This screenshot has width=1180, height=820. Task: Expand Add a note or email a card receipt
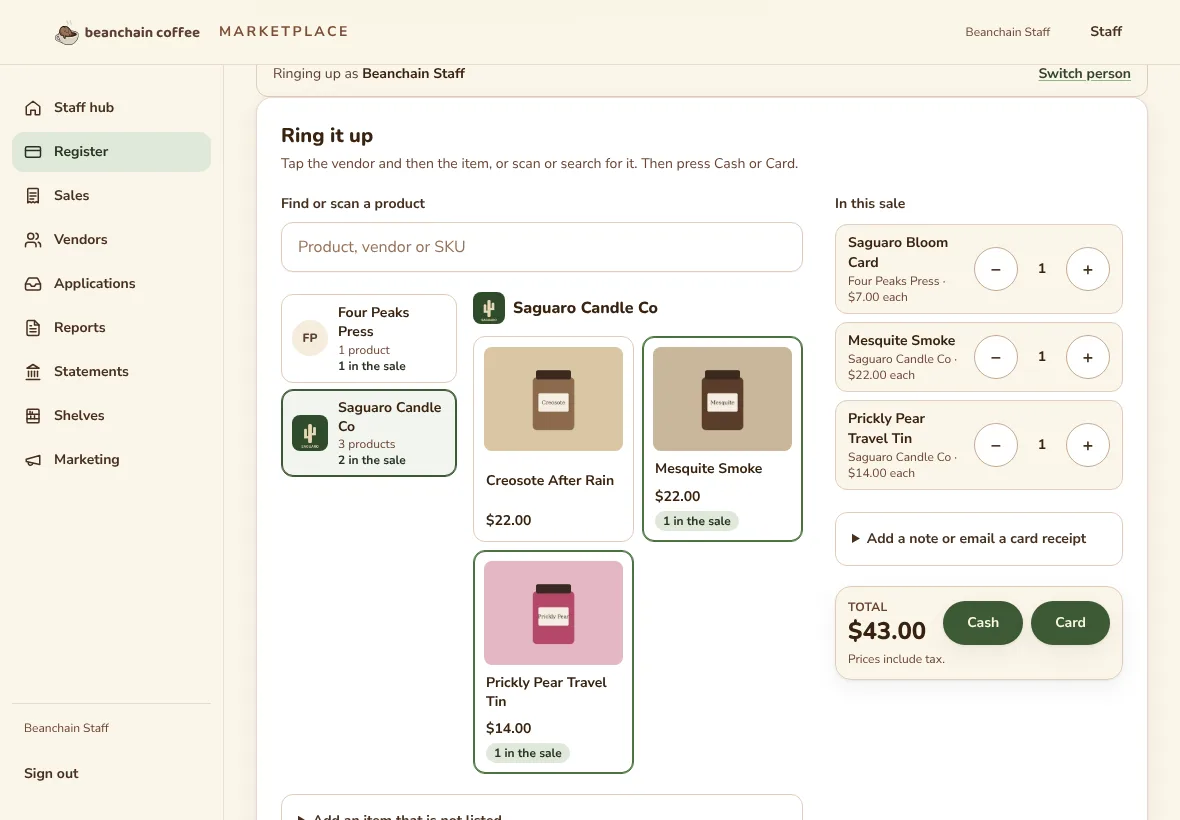[x=978, y=539]
